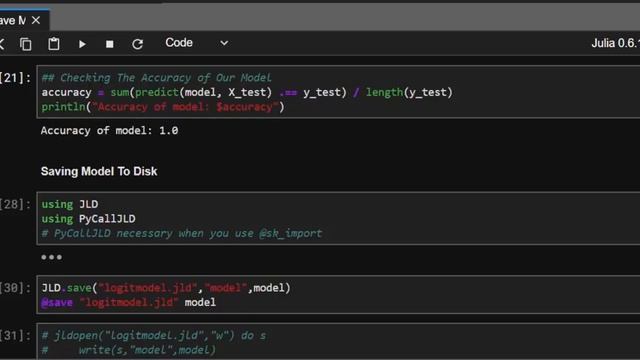Click into the accuracy calculation code cell 21
This screenshot has height=360, width=640.
(338, 92)
